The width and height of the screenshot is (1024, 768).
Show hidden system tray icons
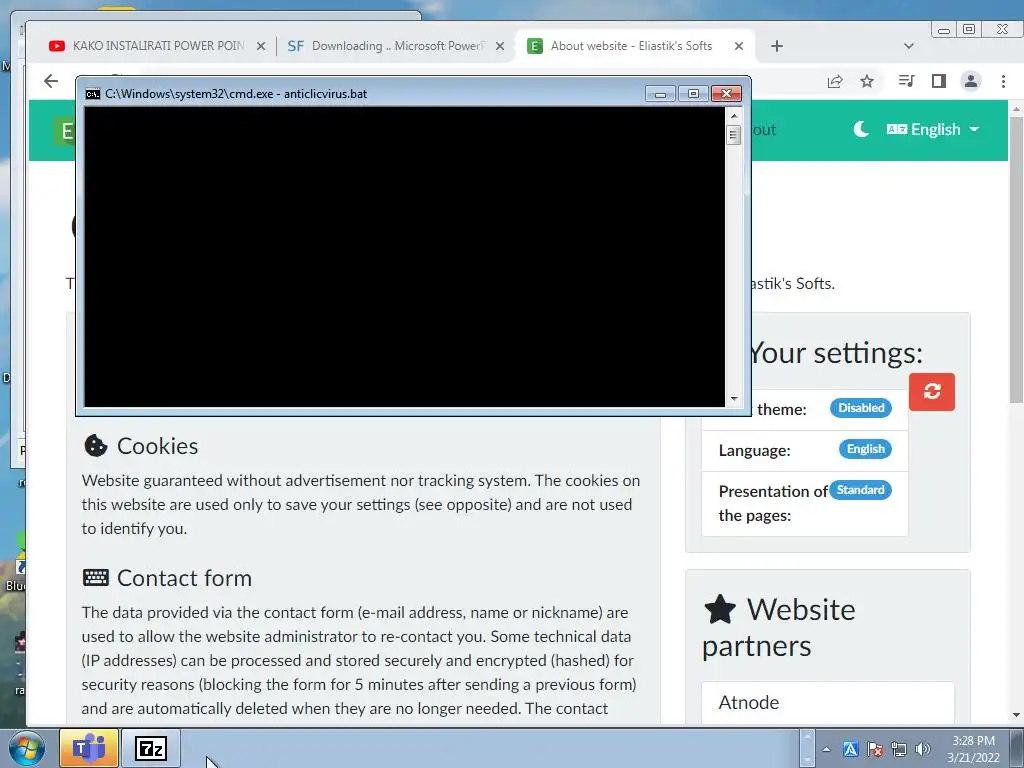[826, 750]
